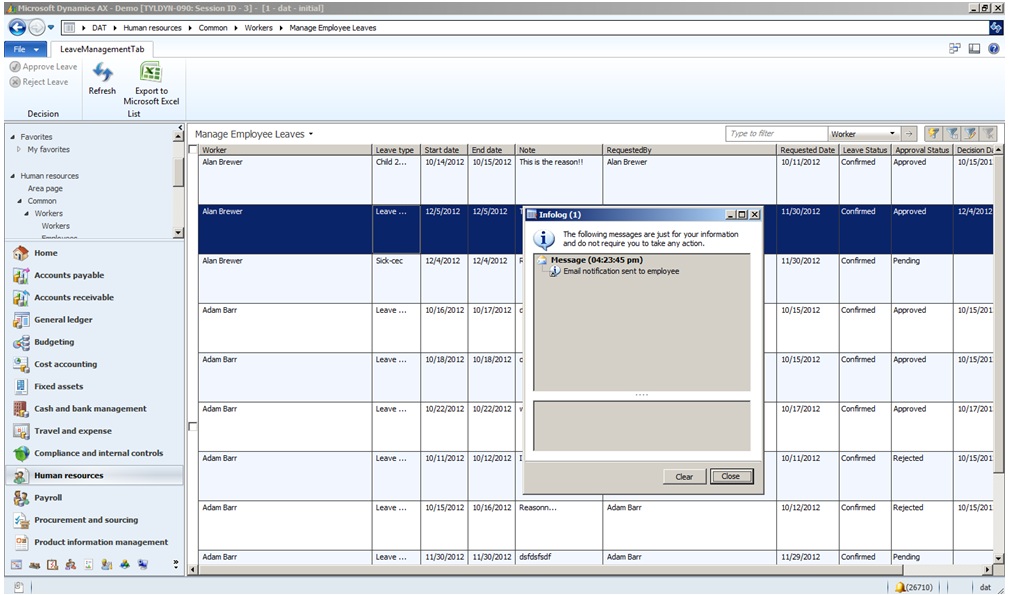Open Product information management icon

click(21, 542)
